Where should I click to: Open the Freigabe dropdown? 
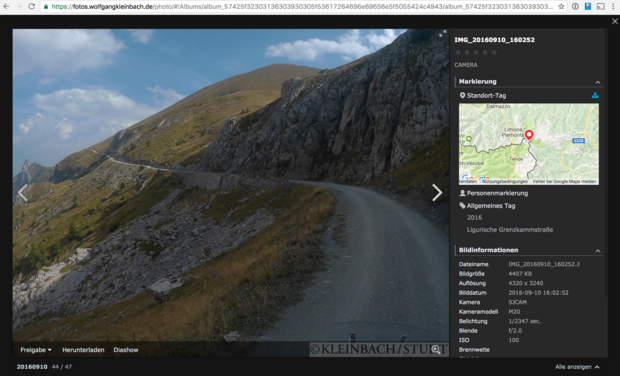[36, 350]
